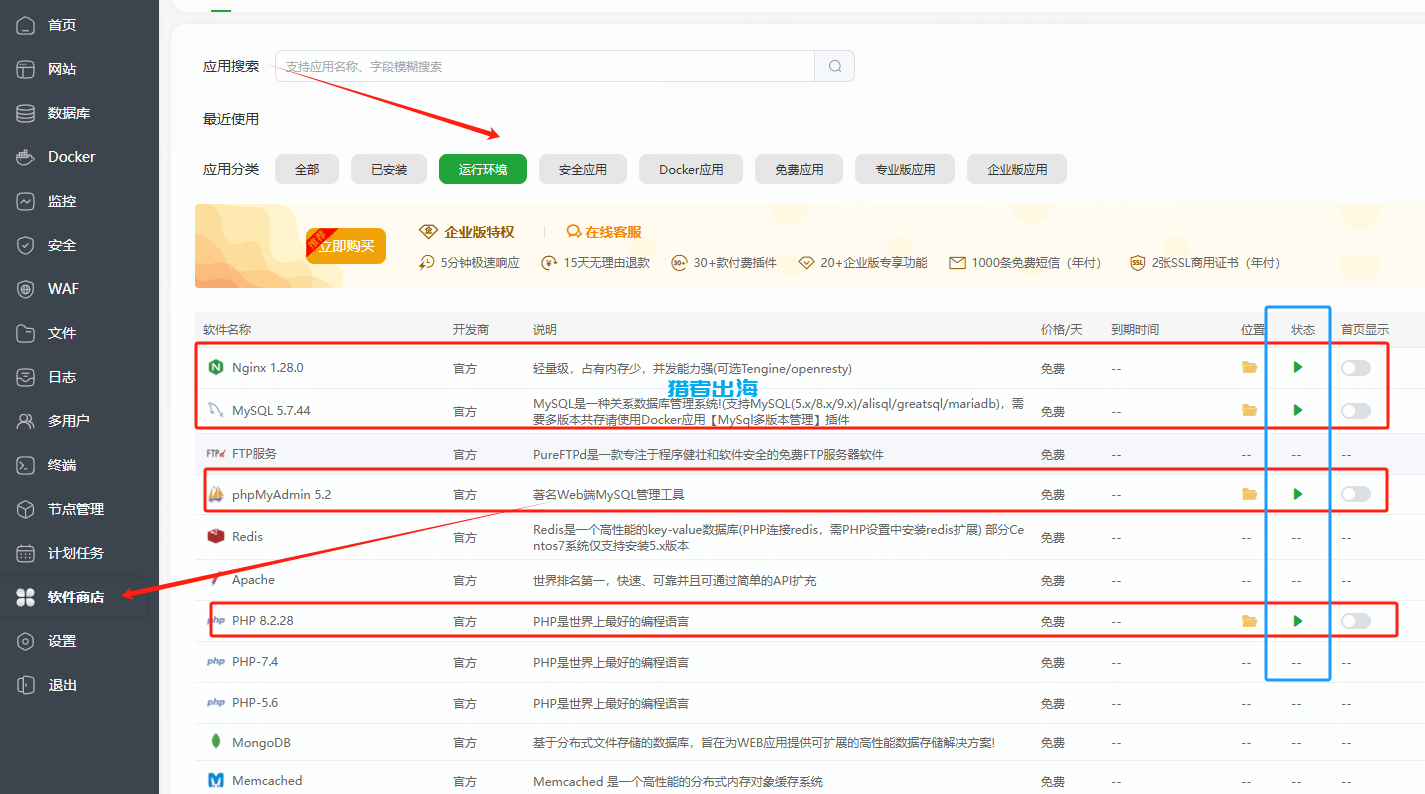Click the Memcached blue M icon
Image resolution: width=1425 pixels, height=794 pixels.
click(x=215, y=780)
